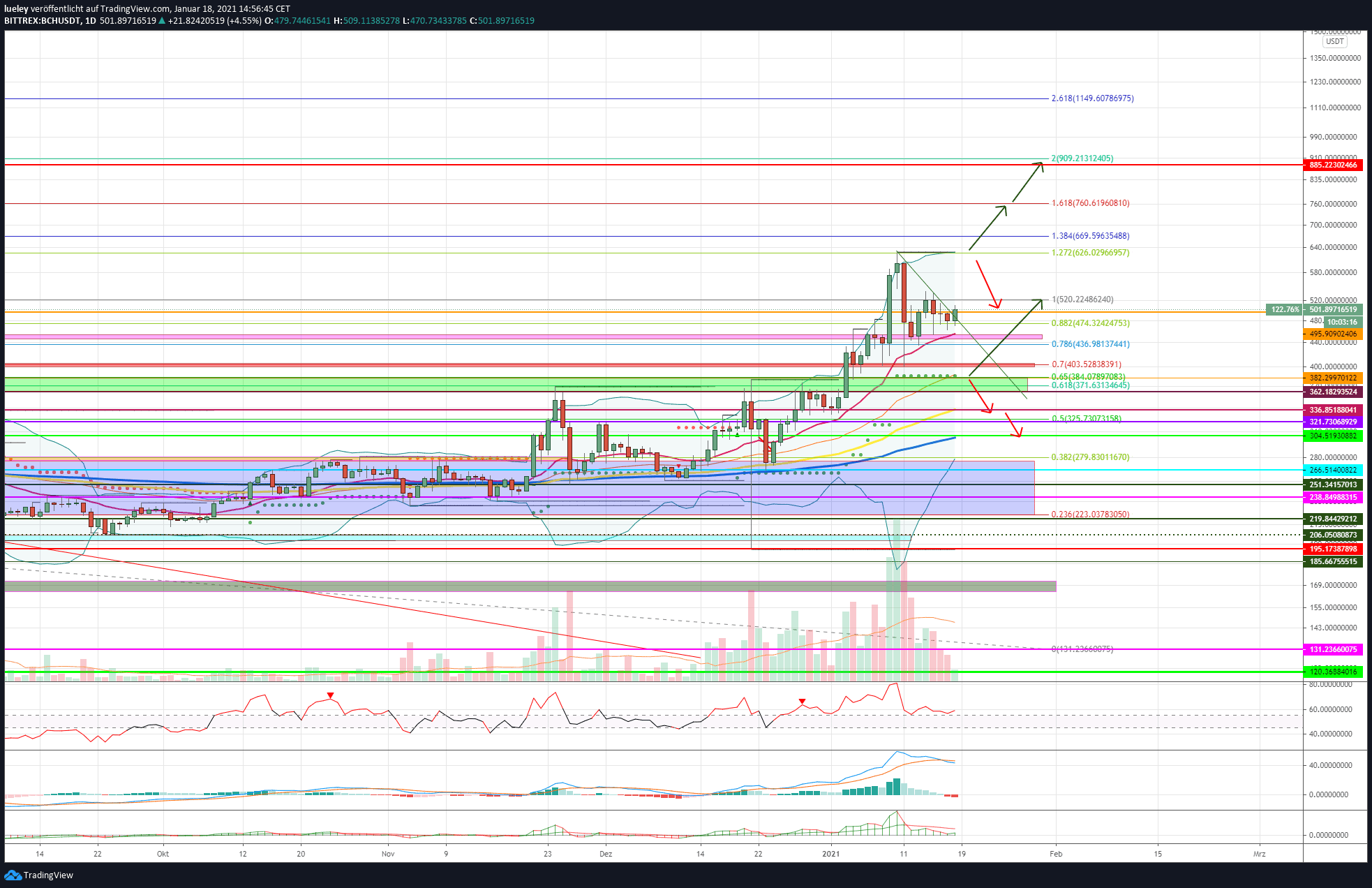Click the TradingView cloud logo icon
The width and height of the screenshot is (1372, 888).
tap(13, 875)
